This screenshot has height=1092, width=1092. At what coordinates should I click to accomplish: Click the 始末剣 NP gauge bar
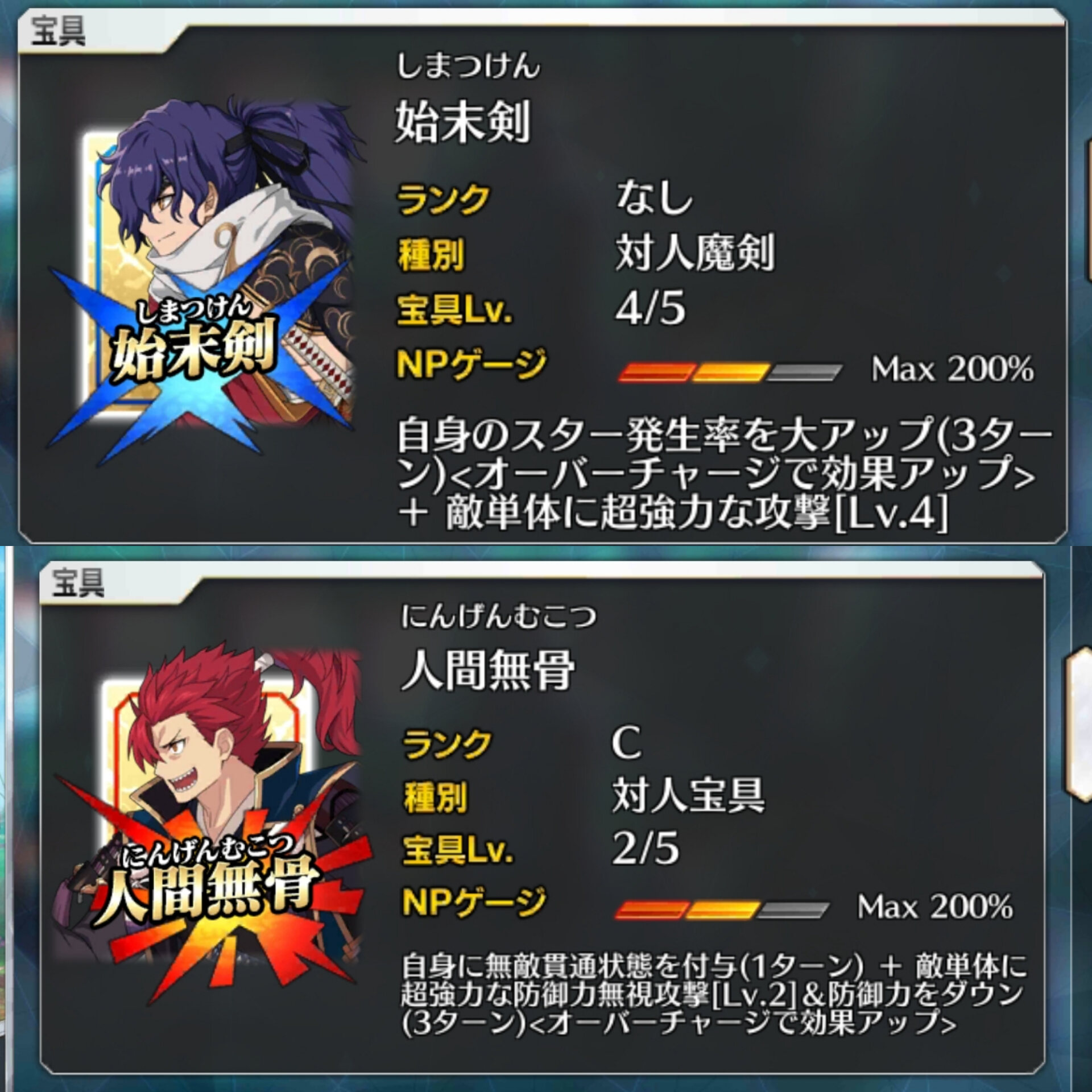point(730,373)
